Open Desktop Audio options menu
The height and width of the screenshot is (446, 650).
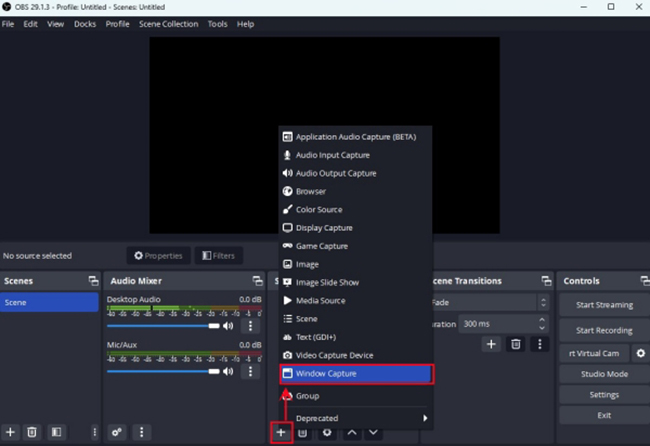pyautogui.click(x=250, y=326)
